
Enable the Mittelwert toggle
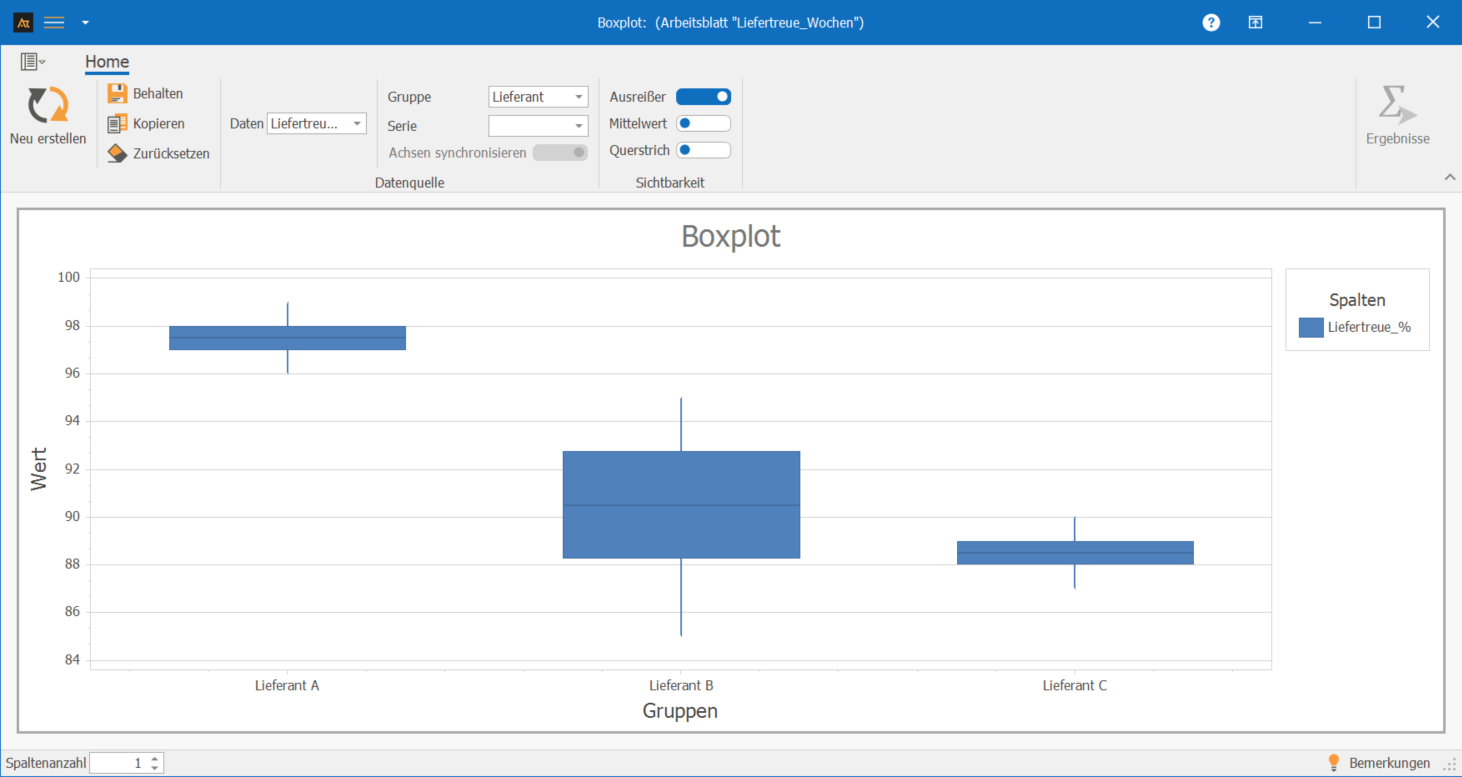click(703, 124)
